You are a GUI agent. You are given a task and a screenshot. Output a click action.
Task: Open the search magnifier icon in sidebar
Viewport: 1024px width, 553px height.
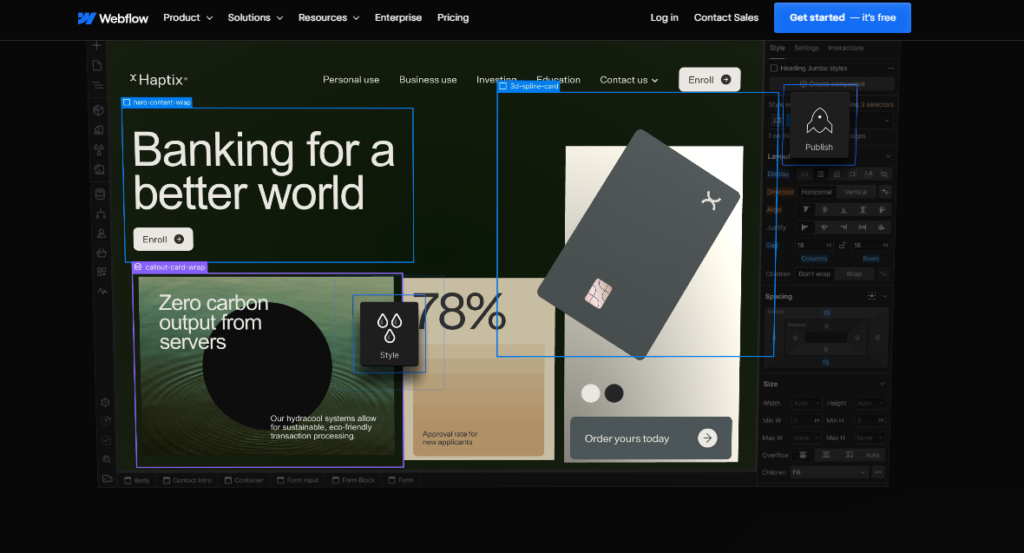coord(106,460)
